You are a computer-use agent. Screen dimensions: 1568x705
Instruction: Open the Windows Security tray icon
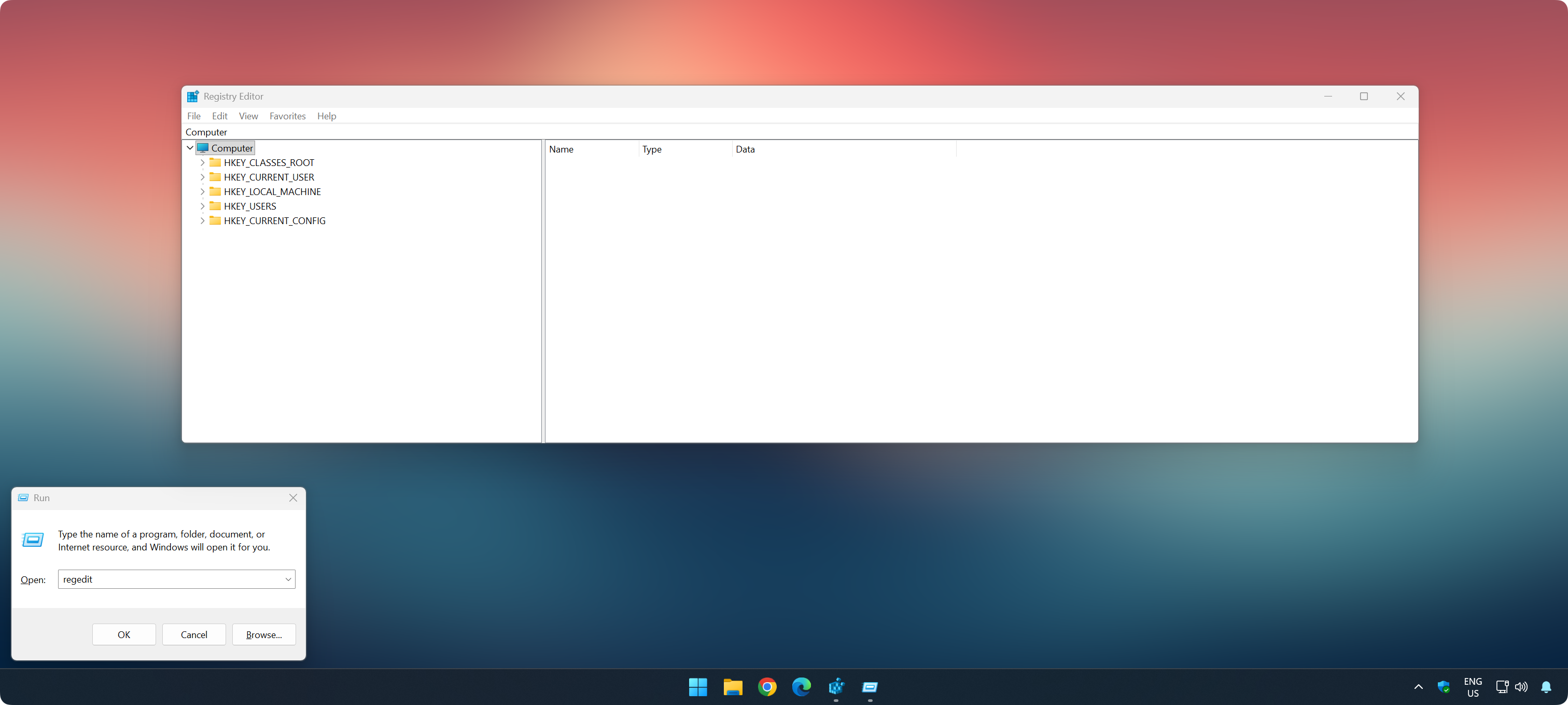tap(1443, 687)
